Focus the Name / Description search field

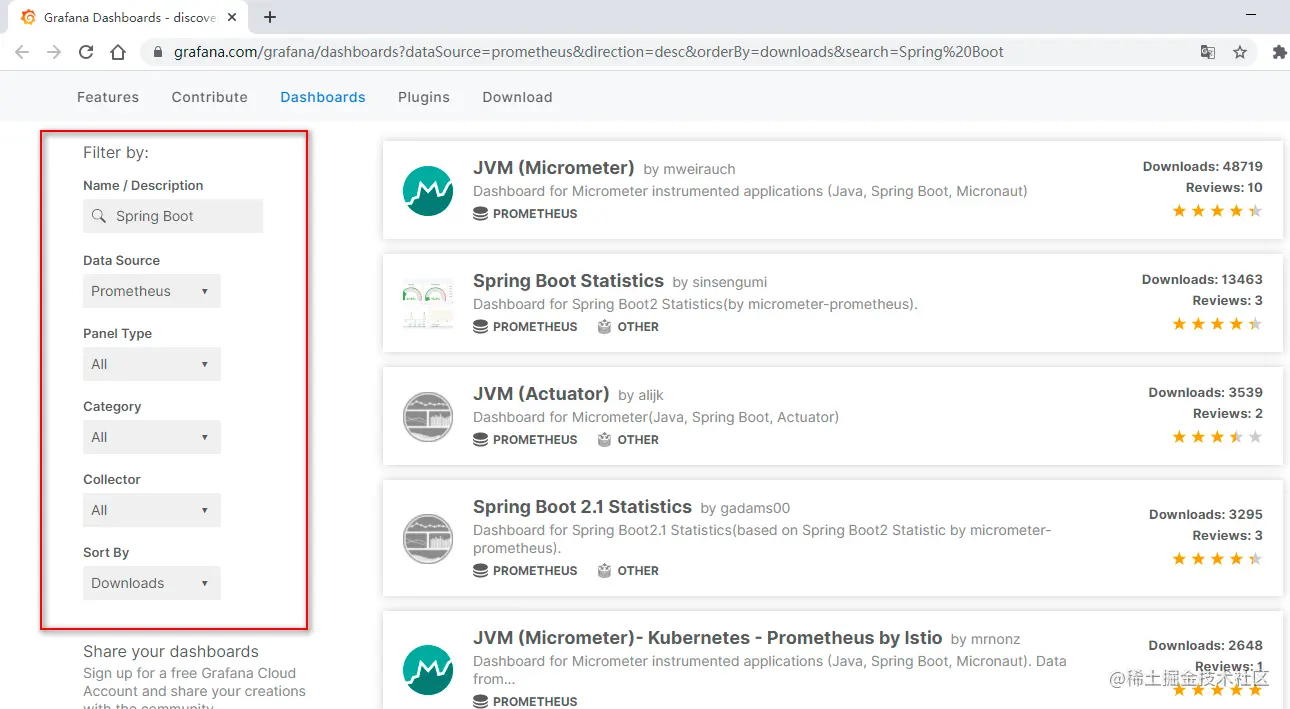173,216
